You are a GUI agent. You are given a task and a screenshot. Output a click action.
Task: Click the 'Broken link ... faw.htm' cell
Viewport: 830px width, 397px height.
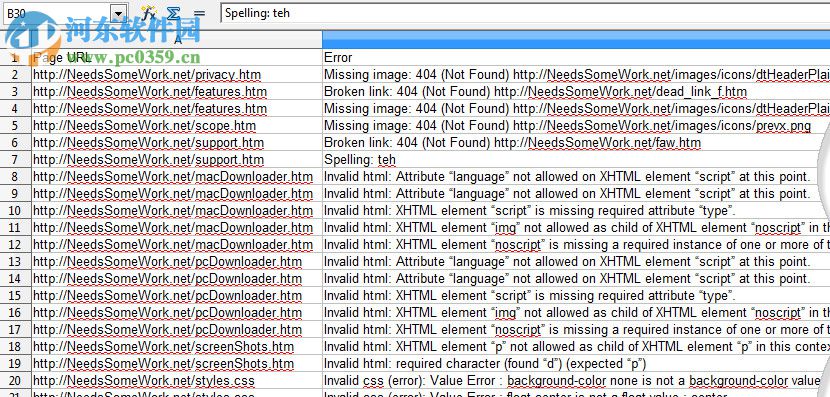pos(576,142)
